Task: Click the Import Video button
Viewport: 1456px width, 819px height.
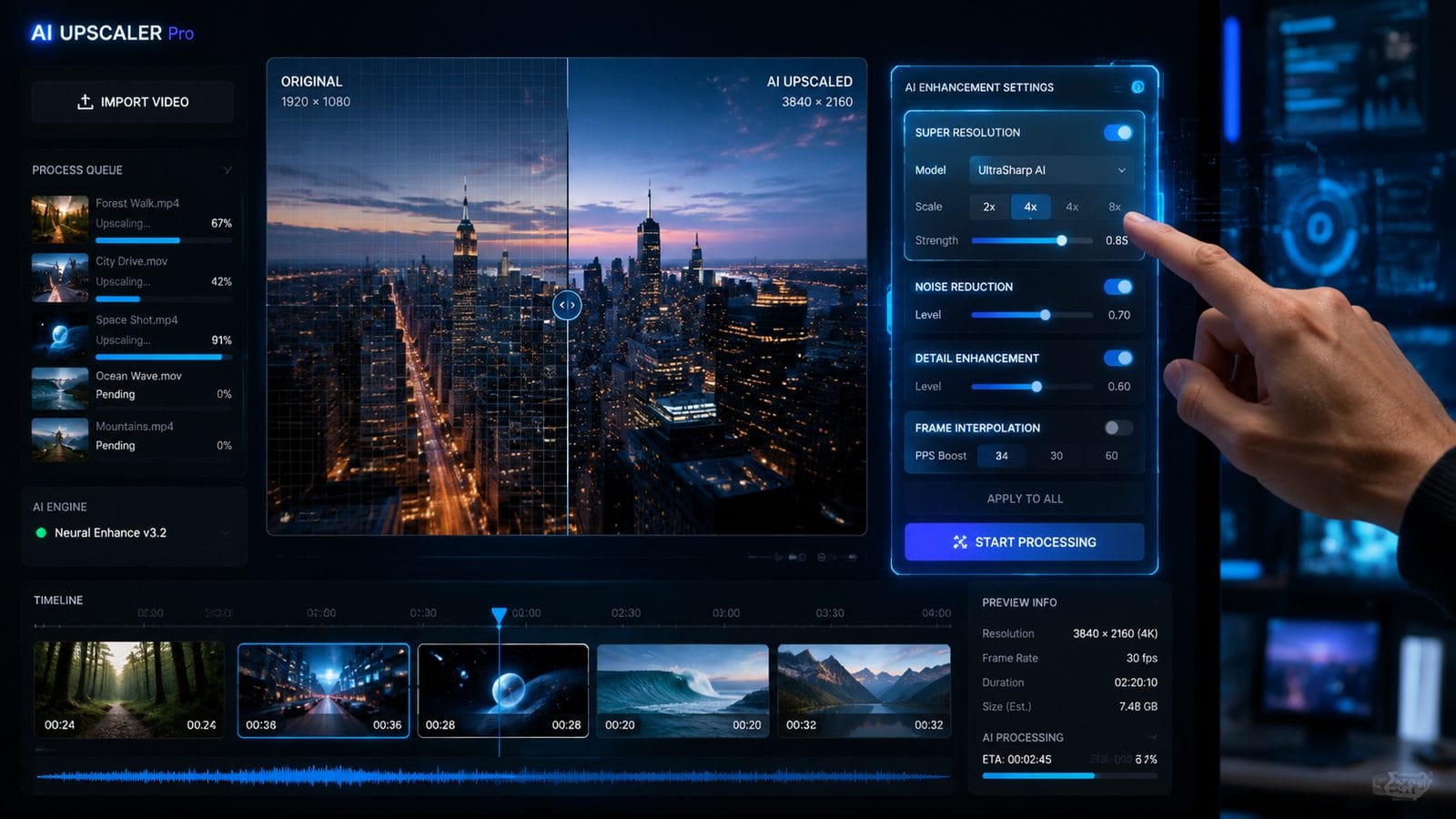Action: click(133, 102)
